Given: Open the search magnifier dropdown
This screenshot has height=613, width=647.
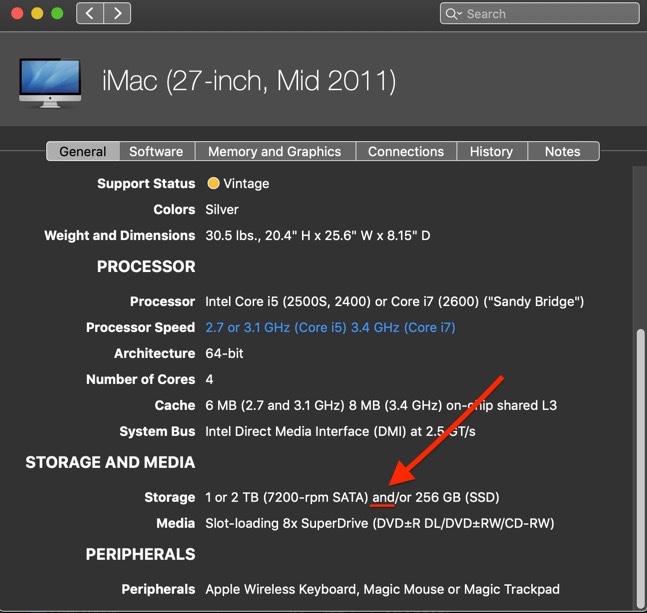Looking at the screenshot, I should [453, 14].
